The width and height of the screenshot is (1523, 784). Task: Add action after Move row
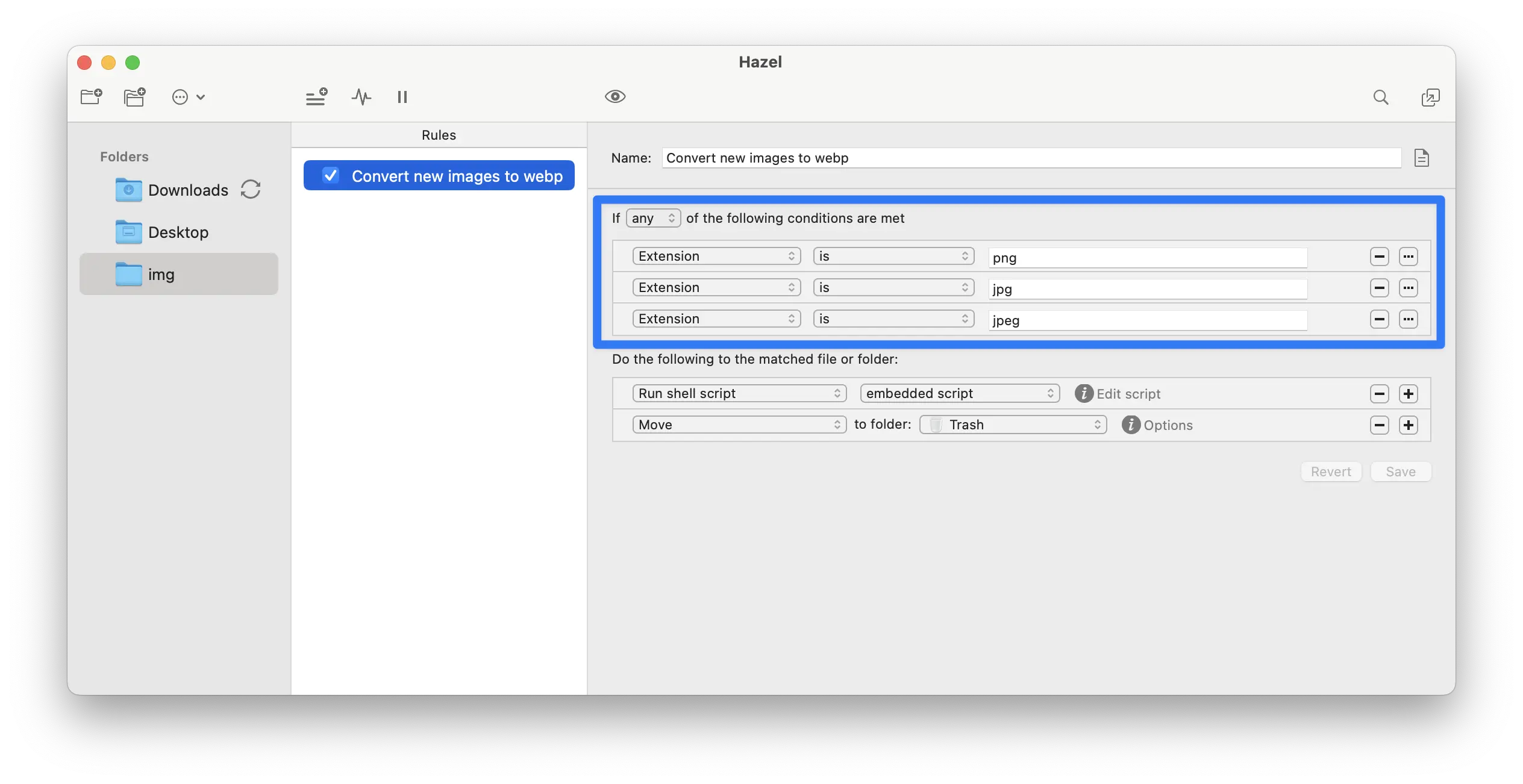1409,425
